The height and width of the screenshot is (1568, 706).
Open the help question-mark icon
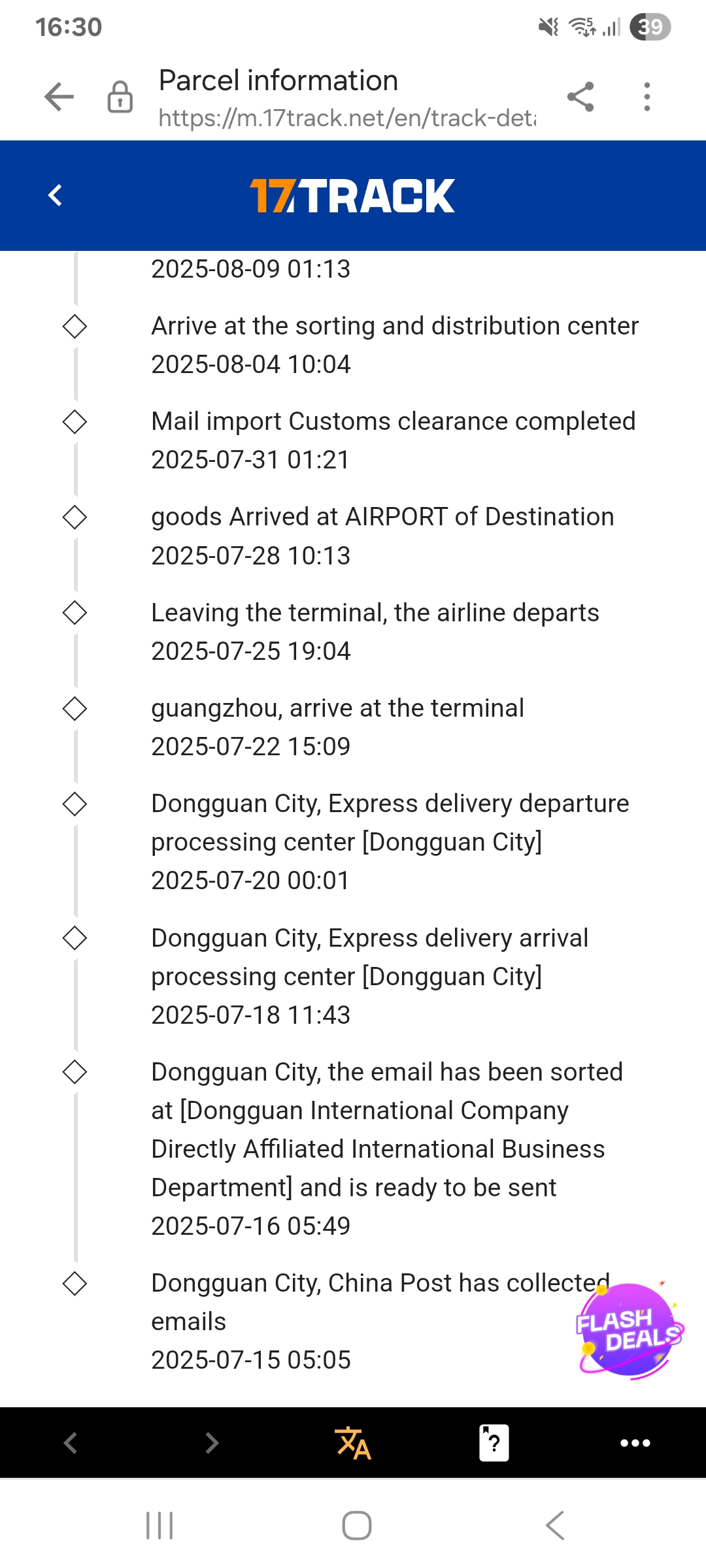pos(494,1443)
